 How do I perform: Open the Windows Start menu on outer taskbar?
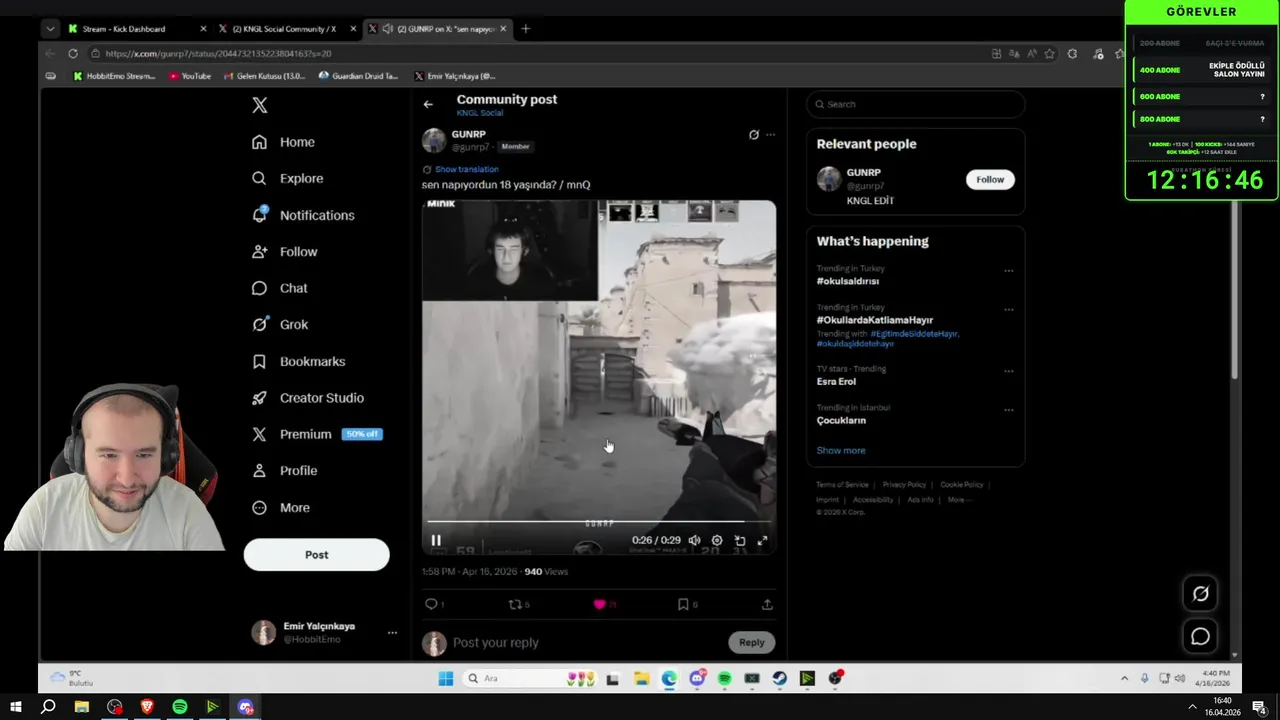click(15, 707)
